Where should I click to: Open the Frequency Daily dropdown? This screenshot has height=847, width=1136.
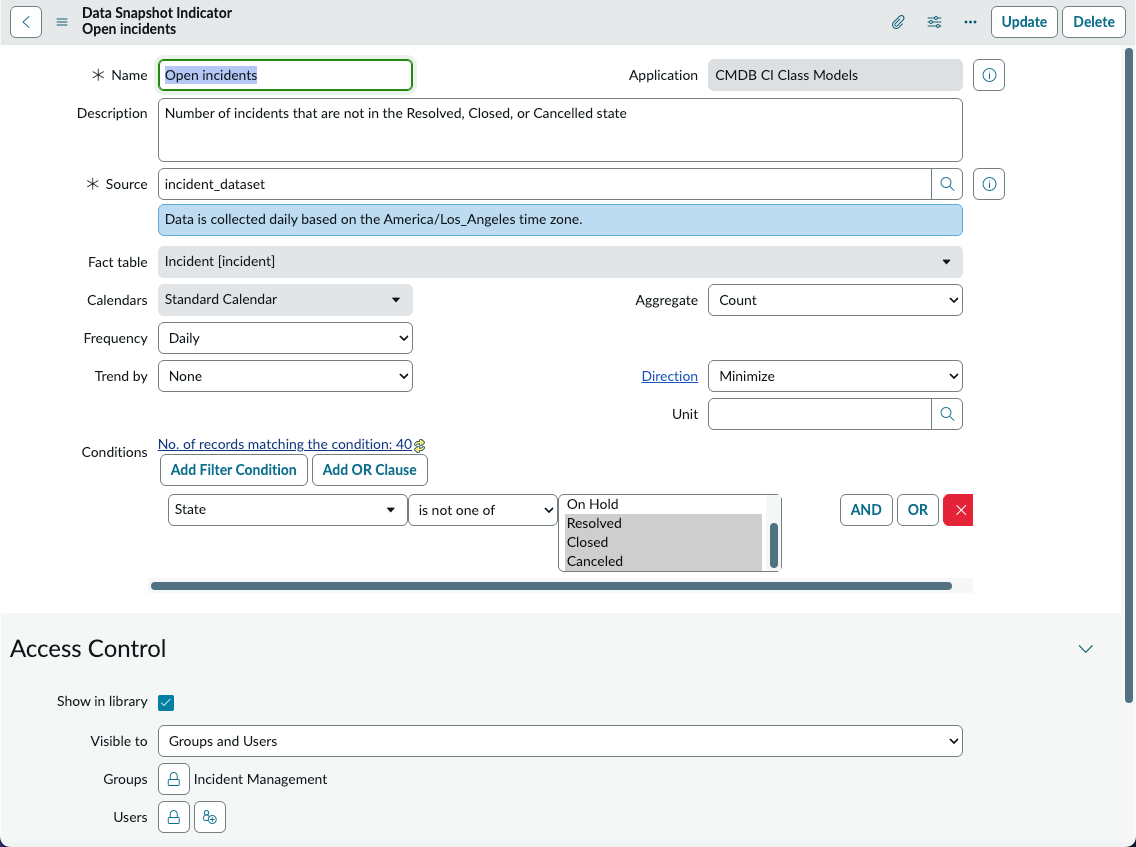pyautogui.click(x=285, y=338)
